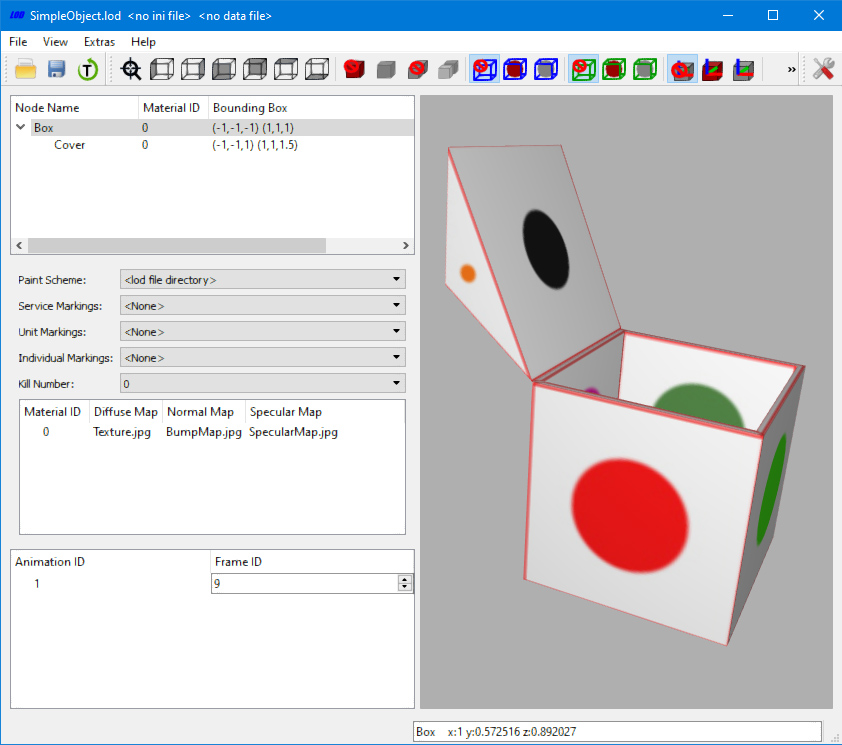
Task: Open the Help menu
Action: tap(143, 41)
